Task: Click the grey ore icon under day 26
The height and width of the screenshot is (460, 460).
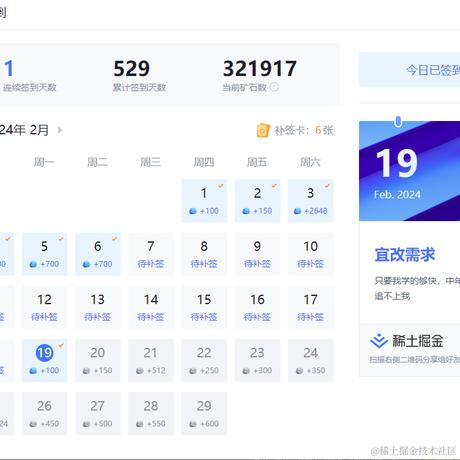Action: pyautogui.click(x=33, y=424)
